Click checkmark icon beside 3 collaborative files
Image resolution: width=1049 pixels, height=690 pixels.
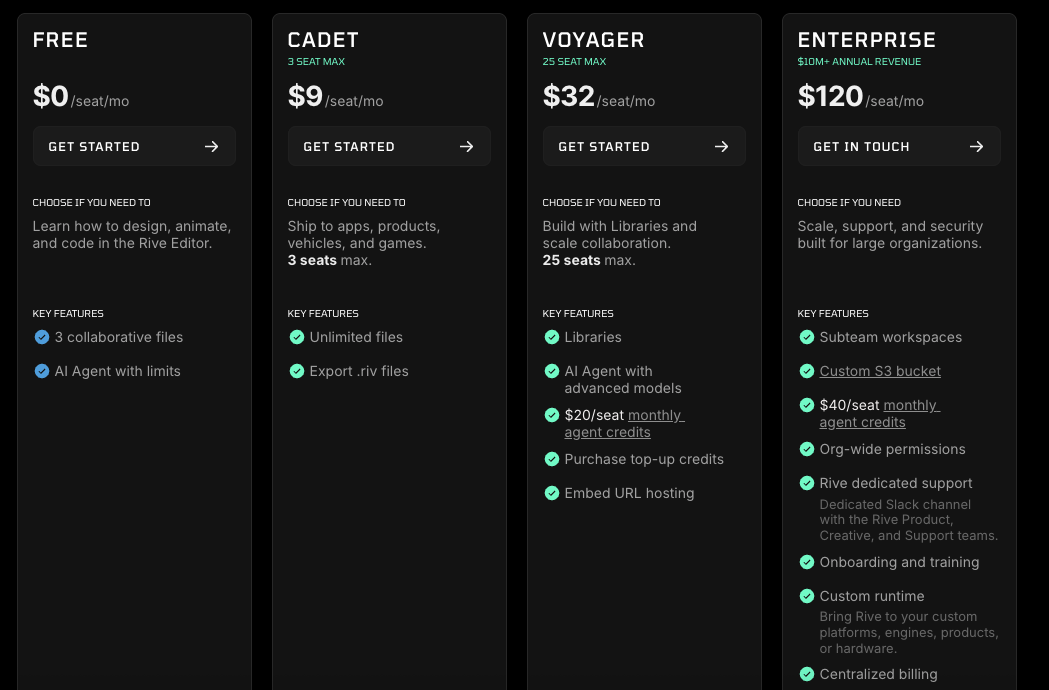(41, 337)
